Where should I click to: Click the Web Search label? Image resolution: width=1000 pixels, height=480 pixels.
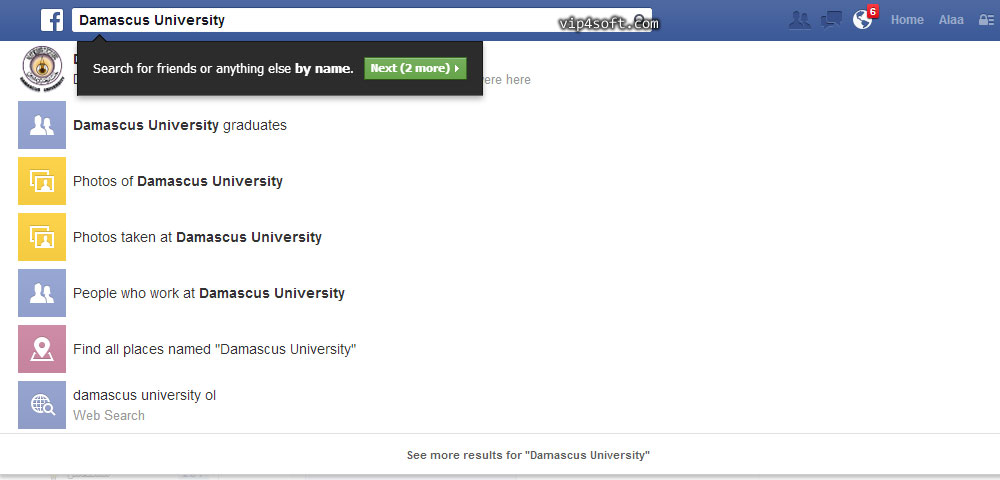click(109, 416)
